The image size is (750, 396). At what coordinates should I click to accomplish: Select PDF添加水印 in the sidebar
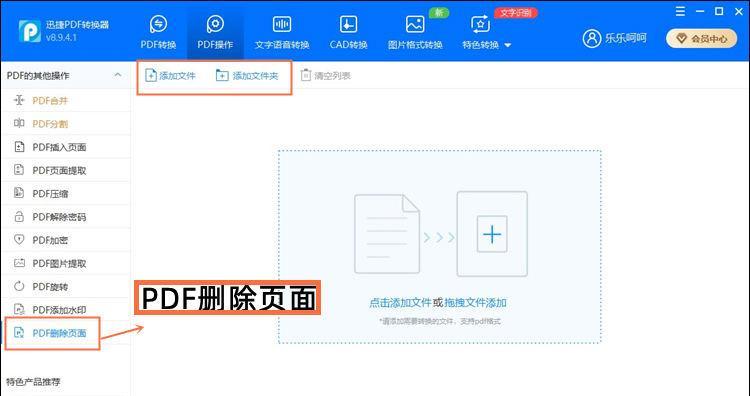pyautogui.click(x=66, y=310)
